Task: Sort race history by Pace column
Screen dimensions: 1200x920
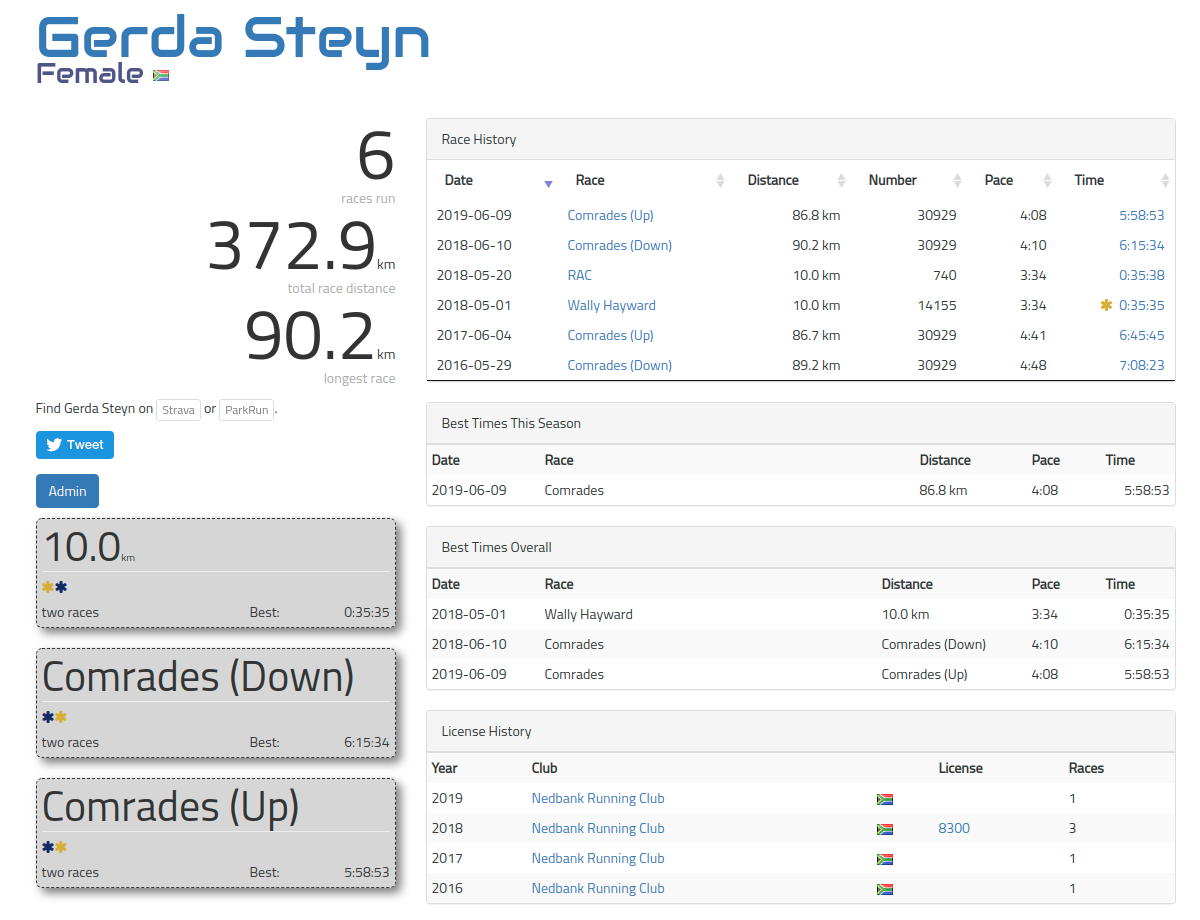Action: 998,180
